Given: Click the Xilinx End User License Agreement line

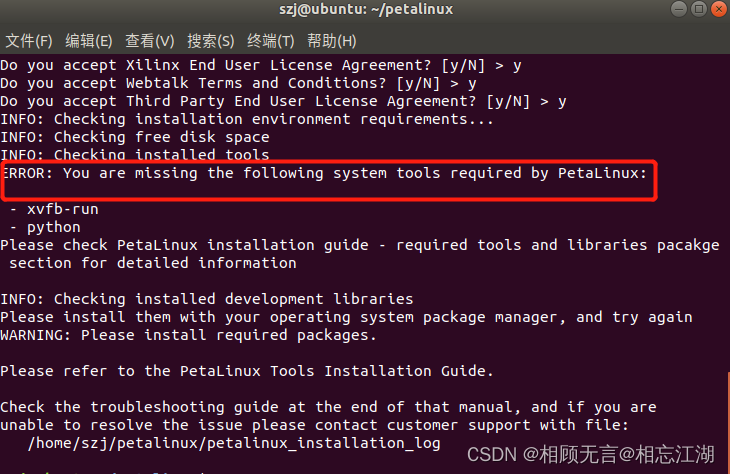Looking at the screenshot, I should coord(261,66).
